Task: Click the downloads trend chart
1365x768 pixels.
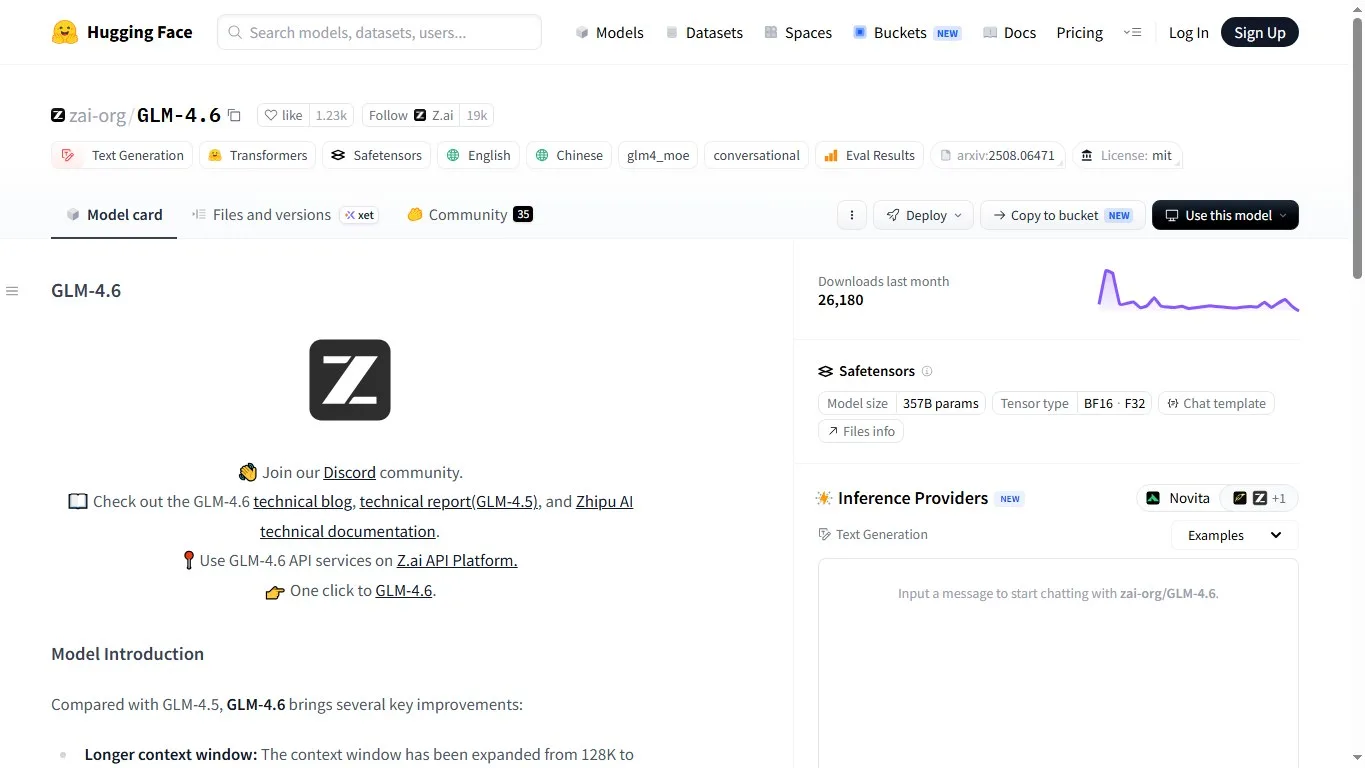Action: pyautogui.click(x=1198, y=290)
